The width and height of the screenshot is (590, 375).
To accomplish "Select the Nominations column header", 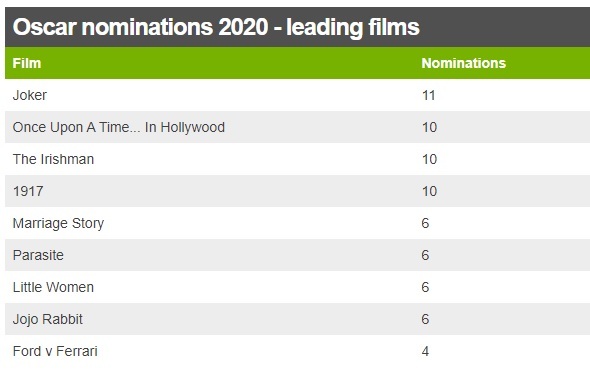I will [x=464, y=63].
